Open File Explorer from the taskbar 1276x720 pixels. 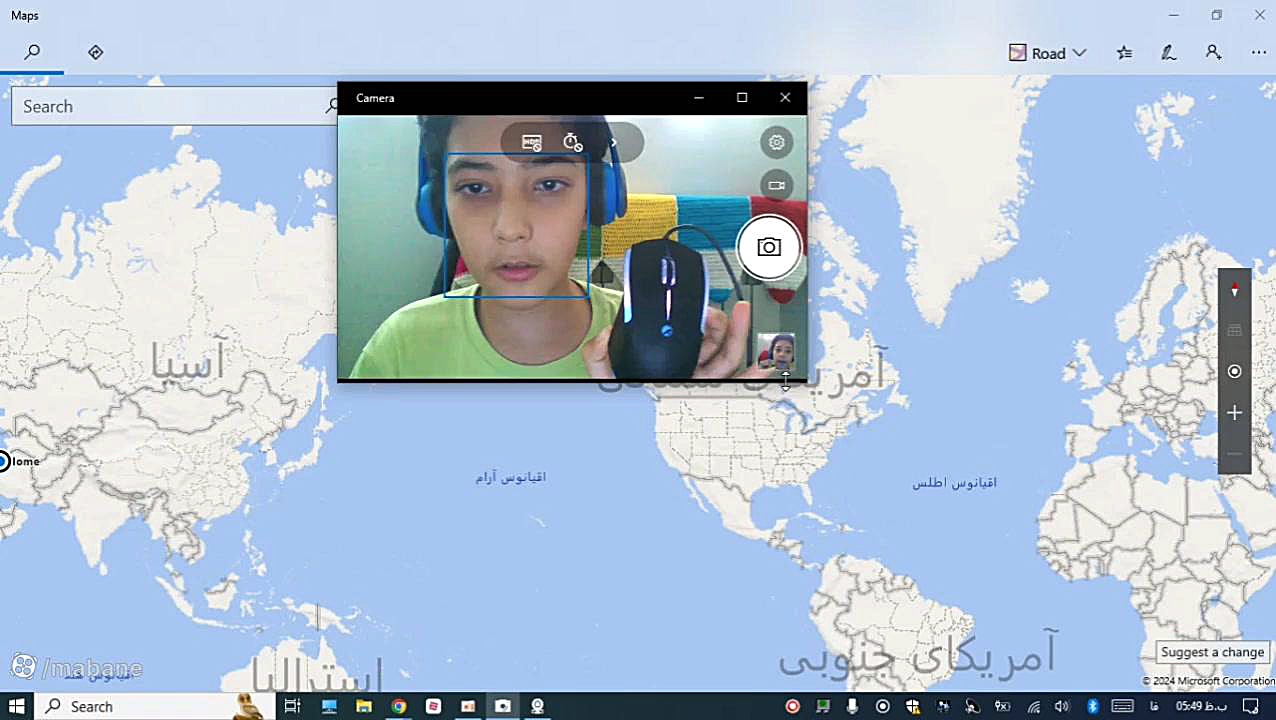tap(364, 706)
